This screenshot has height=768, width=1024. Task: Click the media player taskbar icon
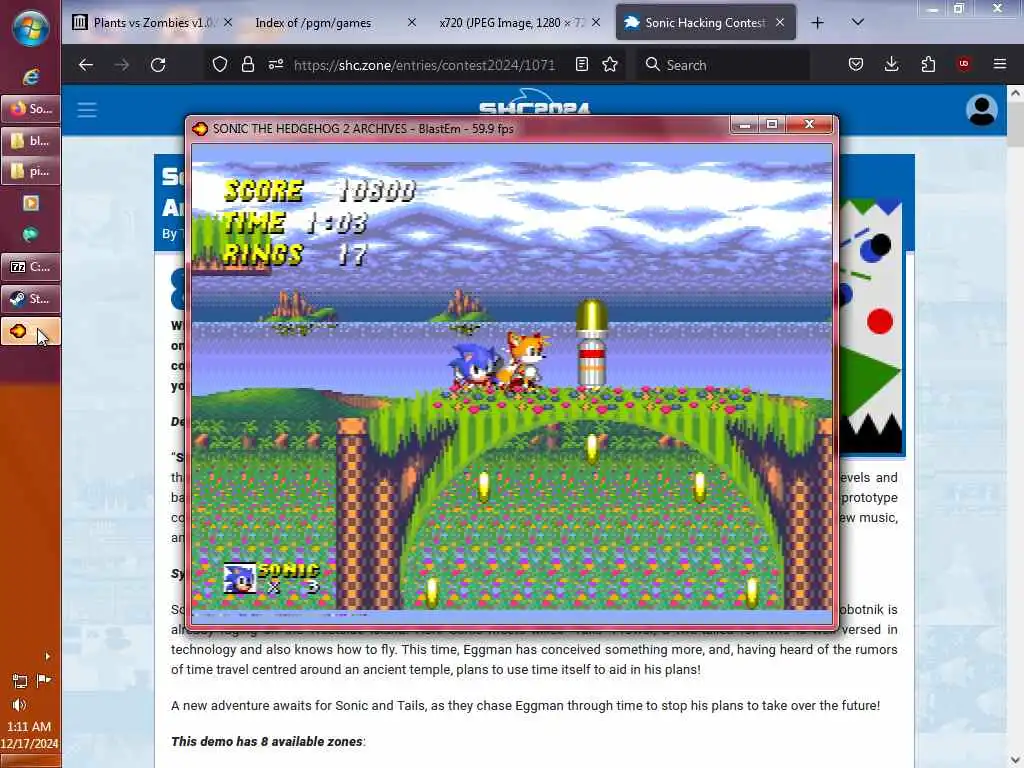click(30, 203)
